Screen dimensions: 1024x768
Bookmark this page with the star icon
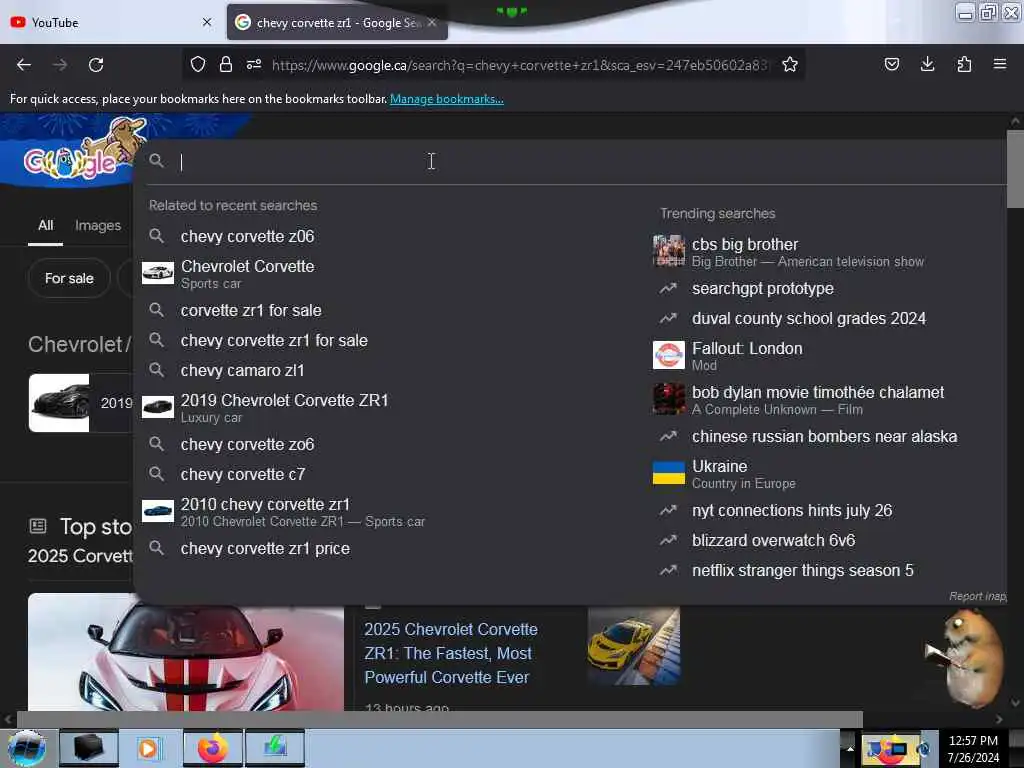point(790,64)
